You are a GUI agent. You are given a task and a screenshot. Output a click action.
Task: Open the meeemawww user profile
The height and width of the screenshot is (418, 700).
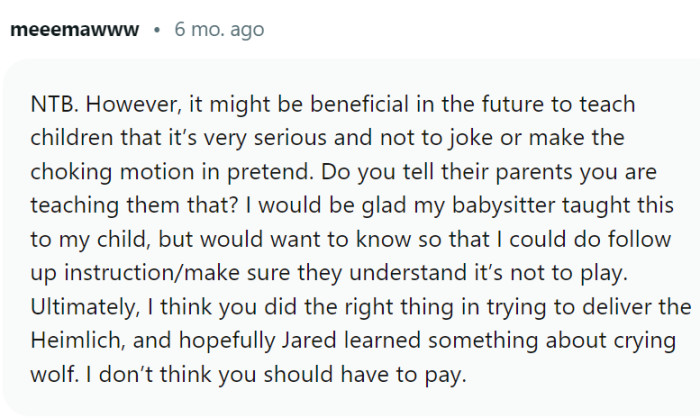tap(75, 29)
